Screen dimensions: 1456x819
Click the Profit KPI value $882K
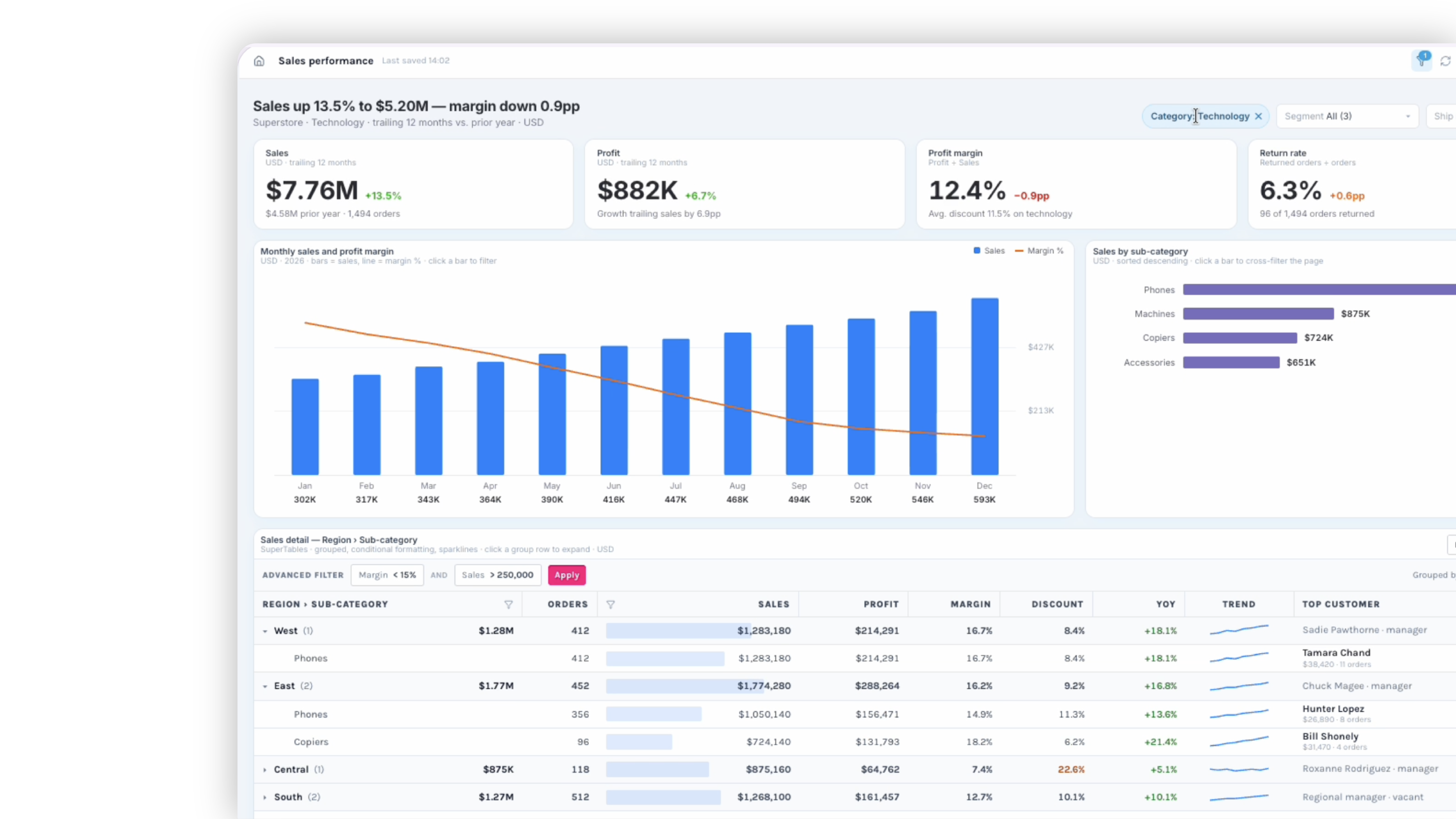(637, 190)
